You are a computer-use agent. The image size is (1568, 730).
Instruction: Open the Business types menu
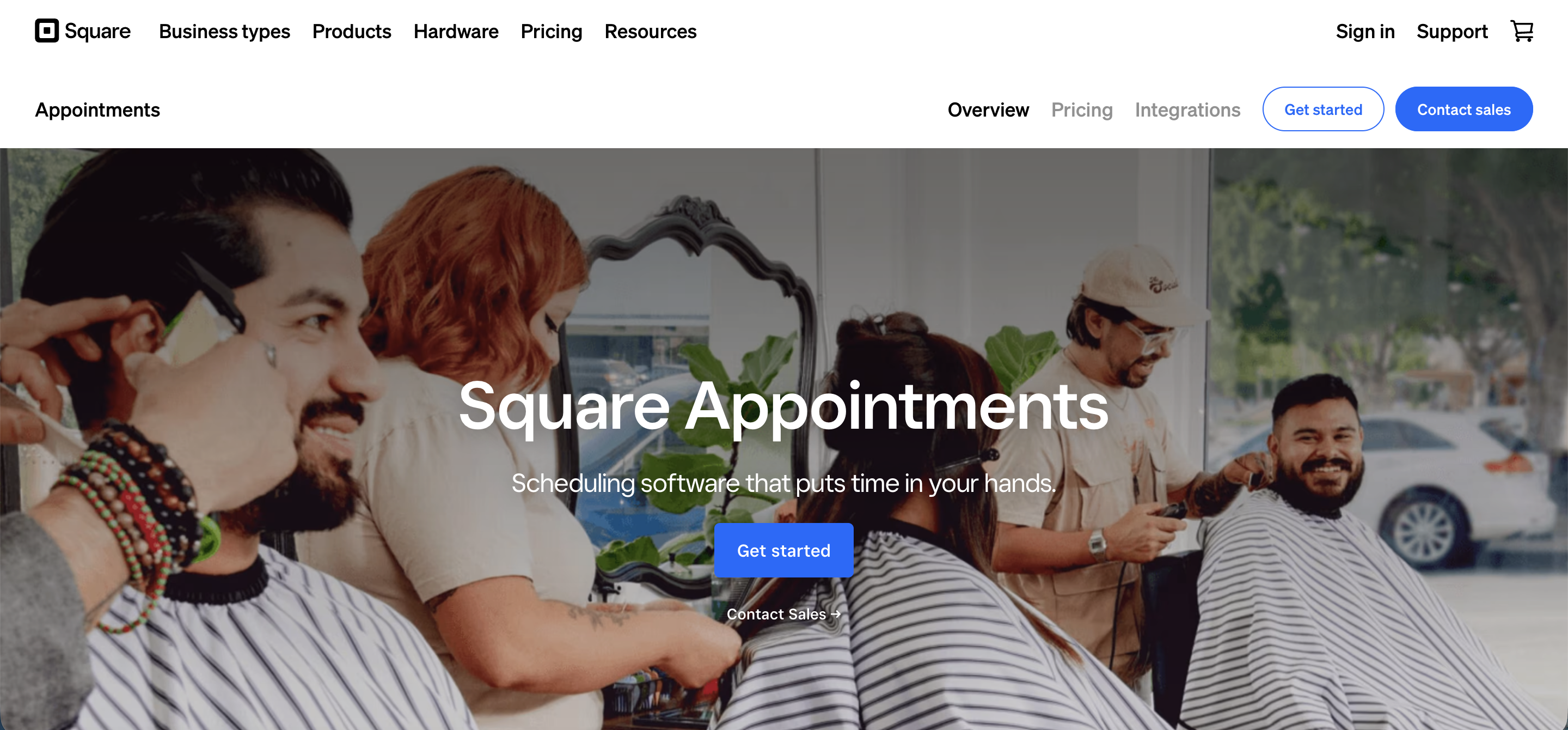click(225, 31)
